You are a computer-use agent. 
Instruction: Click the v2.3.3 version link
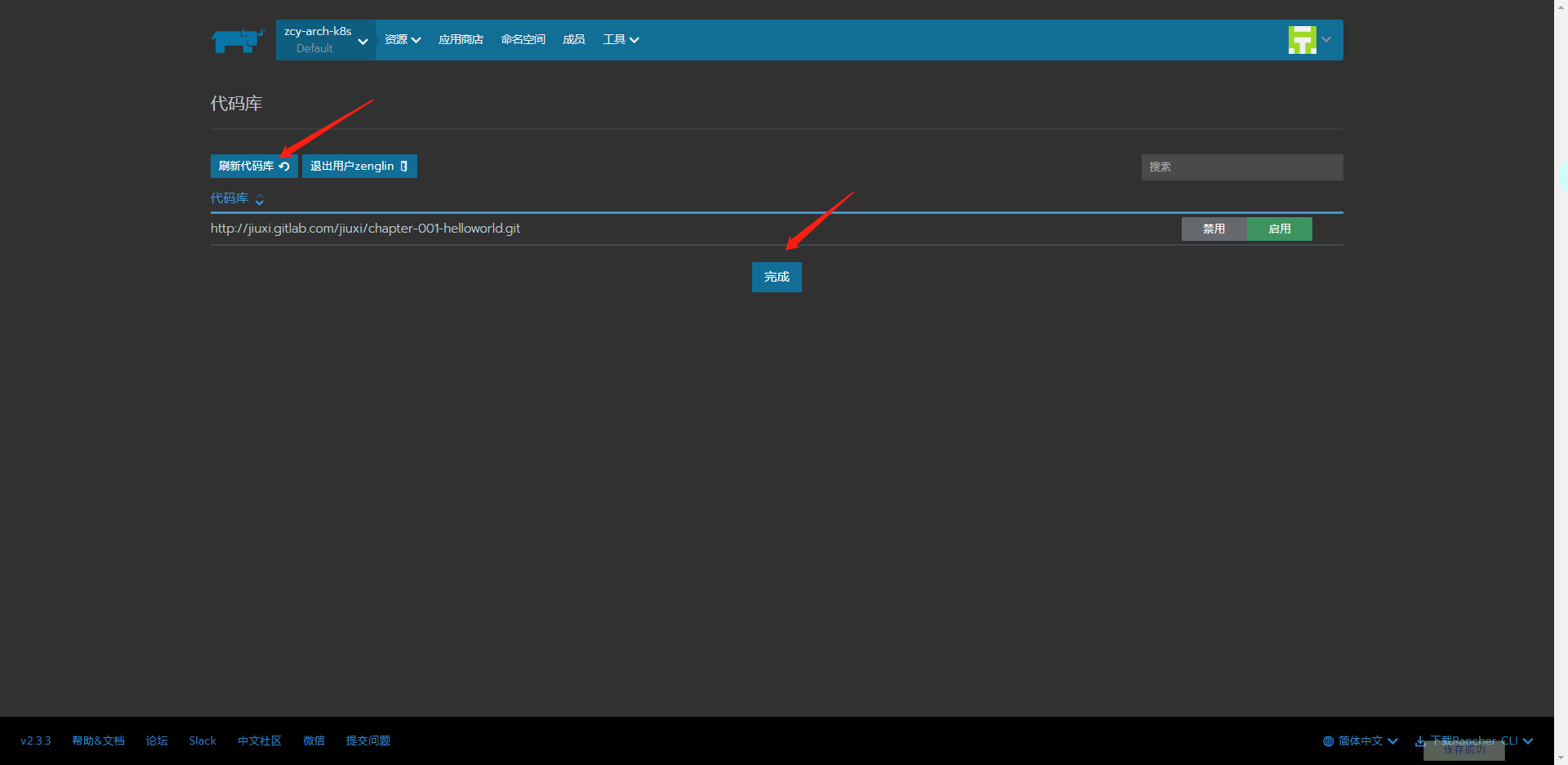click(36, 741)
